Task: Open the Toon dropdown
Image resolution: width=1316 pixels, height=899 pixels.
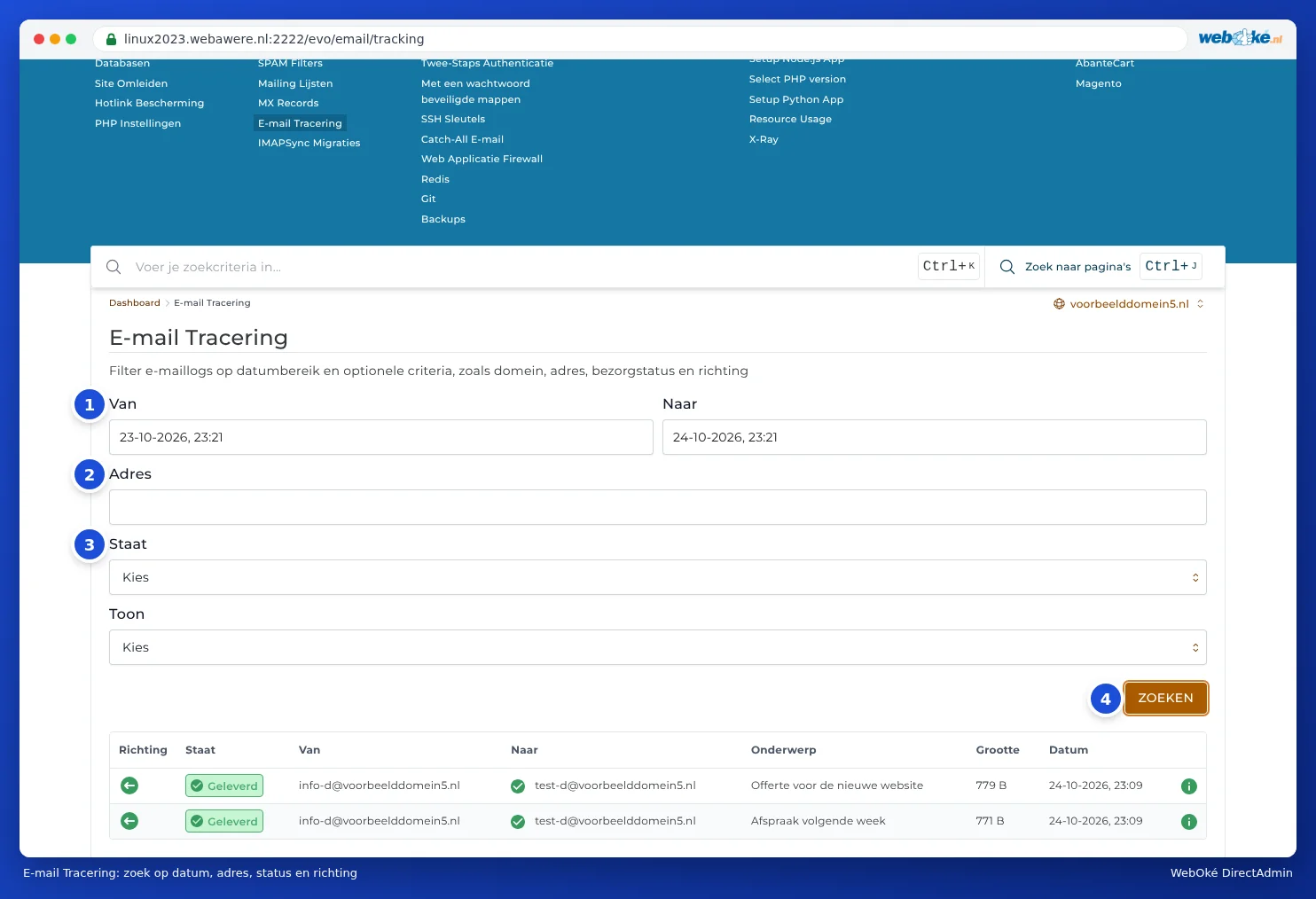Action: pyautogui.click(x=658, y=647)
